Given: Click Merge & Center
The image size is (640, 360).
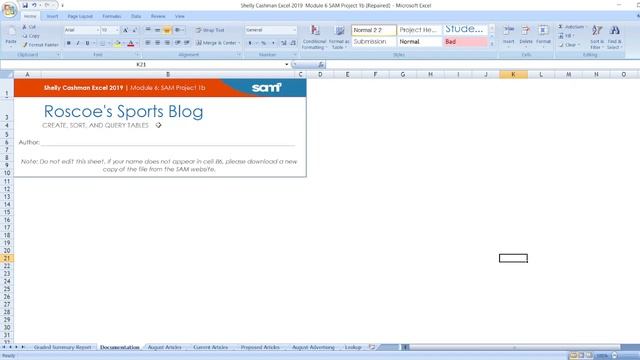Looking at the screenshot, I should click(x=216, y=43).
